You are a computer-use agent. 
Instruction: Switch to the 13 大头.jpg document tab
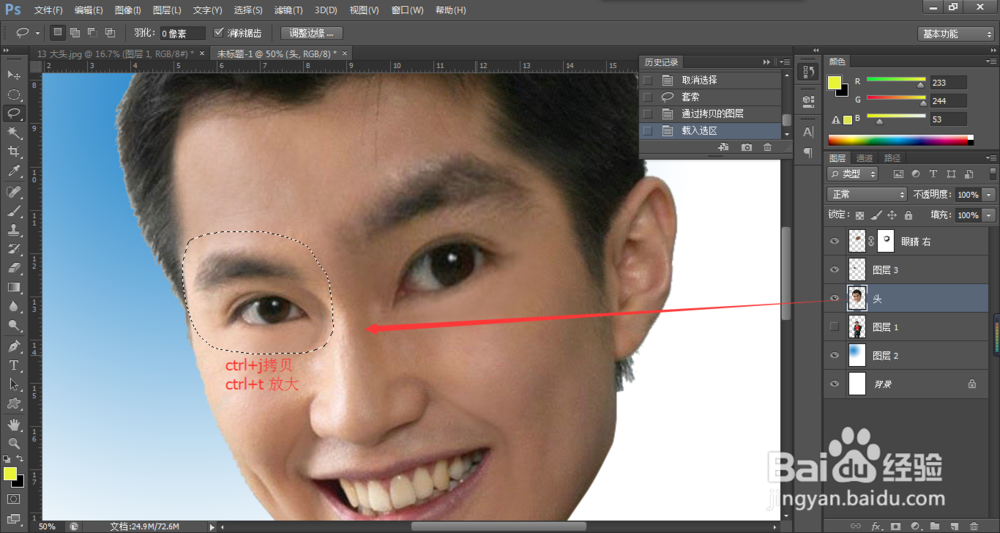click(x=115, y=54)
